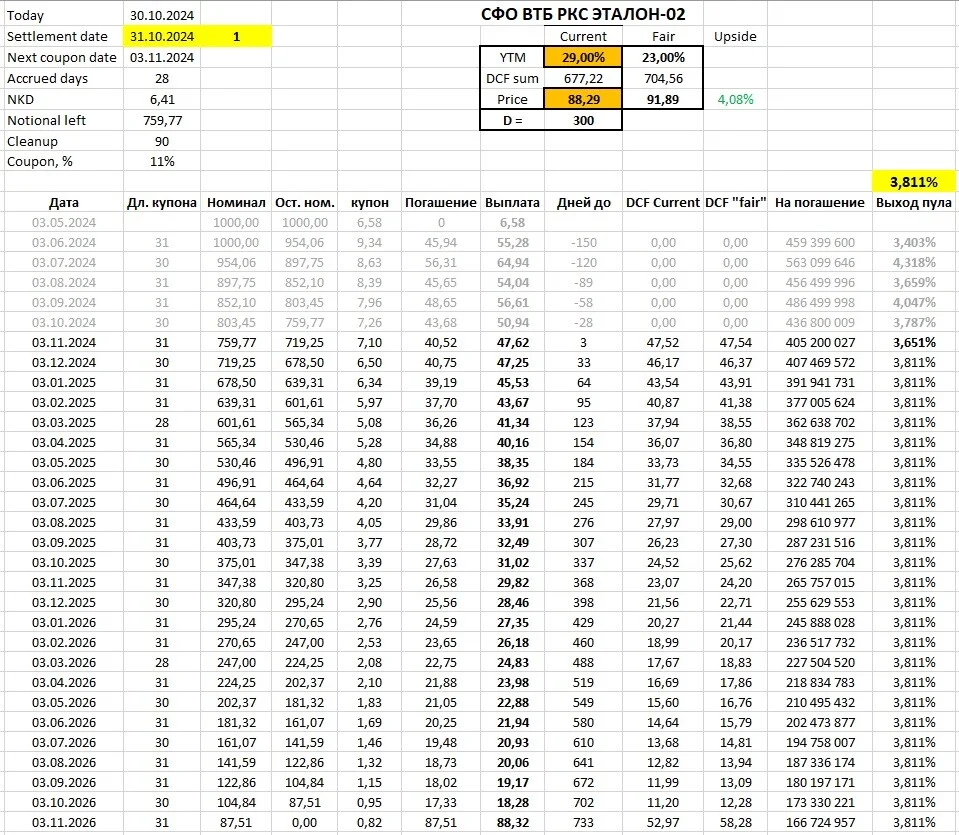Select the redemption amount 227 504 520

coord(820,662)
